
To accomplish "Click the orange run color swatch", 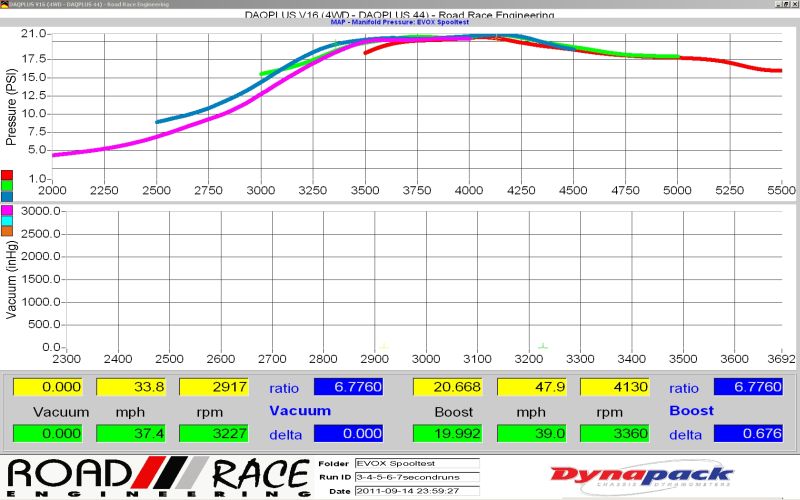I will tap(7, 230).
